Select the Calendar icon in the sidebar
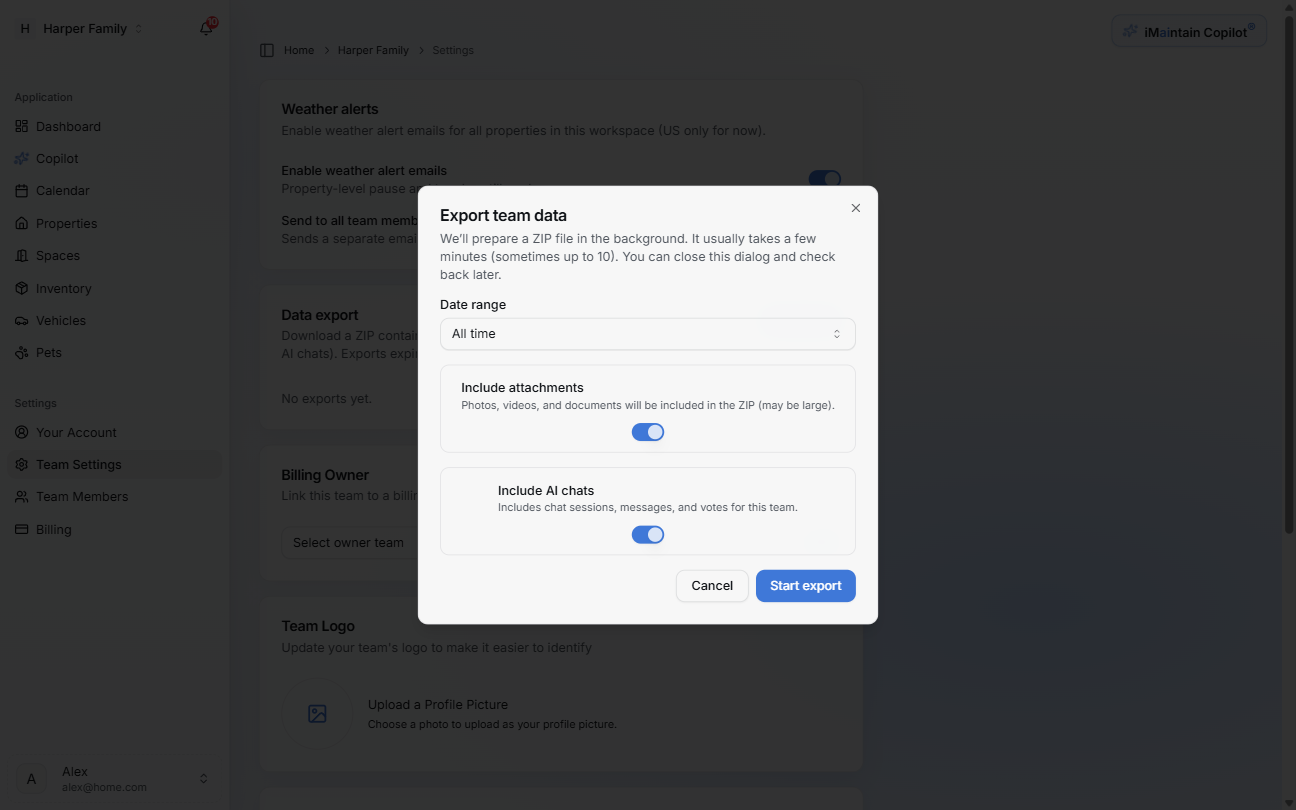 tap(21, 190)
